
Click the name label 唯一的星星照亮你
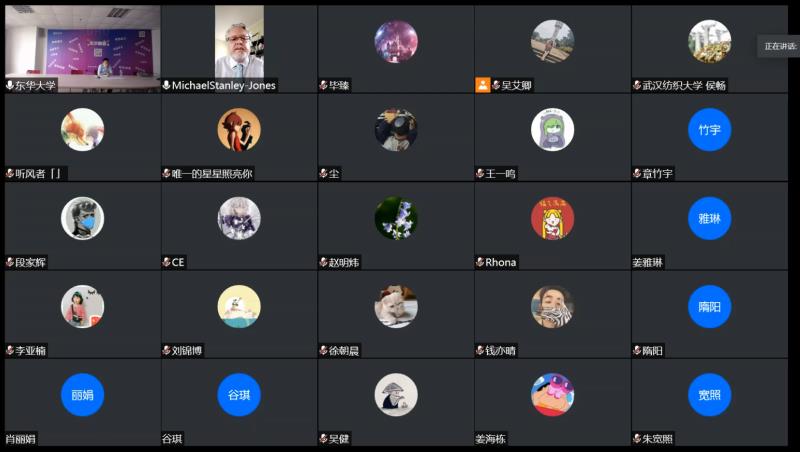[x=212, y=174]
